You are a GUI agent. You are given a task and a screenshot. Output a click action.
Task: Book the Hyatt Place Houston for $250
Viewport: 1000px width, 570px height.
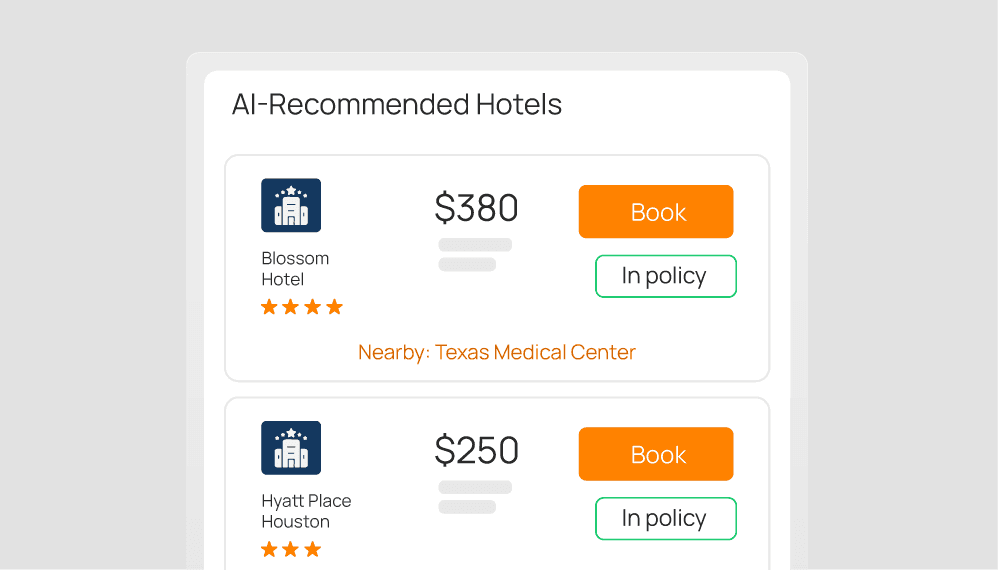click(656, 454)
